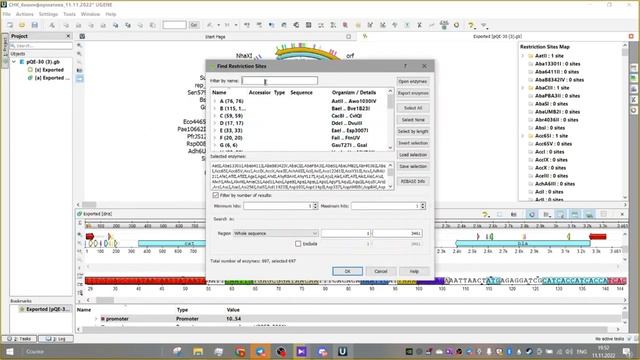The image size is (640, 360).
Task: Click Maximum hits spinner arrows
Action: click(x=423, y=206)
